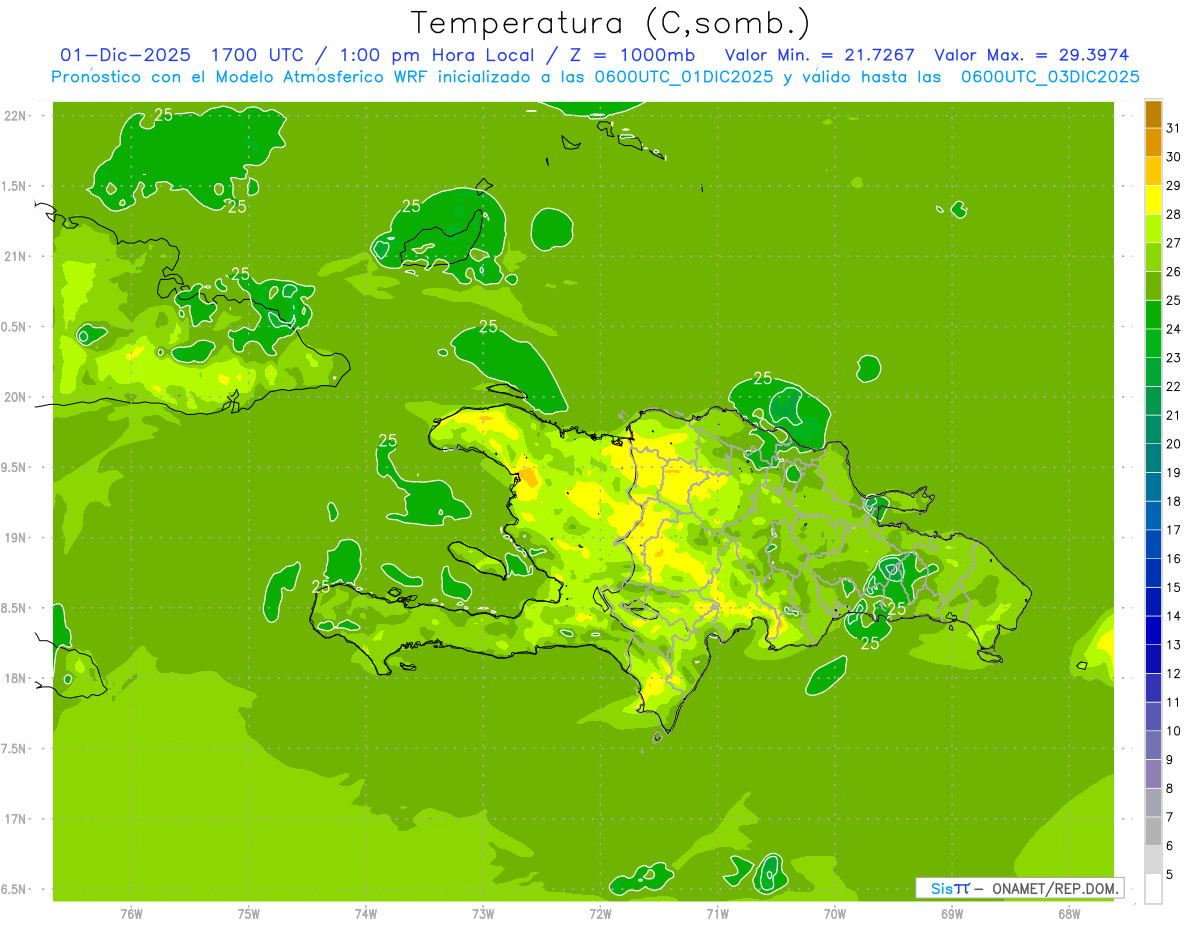Click the '22N' latitude label
The width and height of the screenshot is (1200, 927).
[16, 116]
